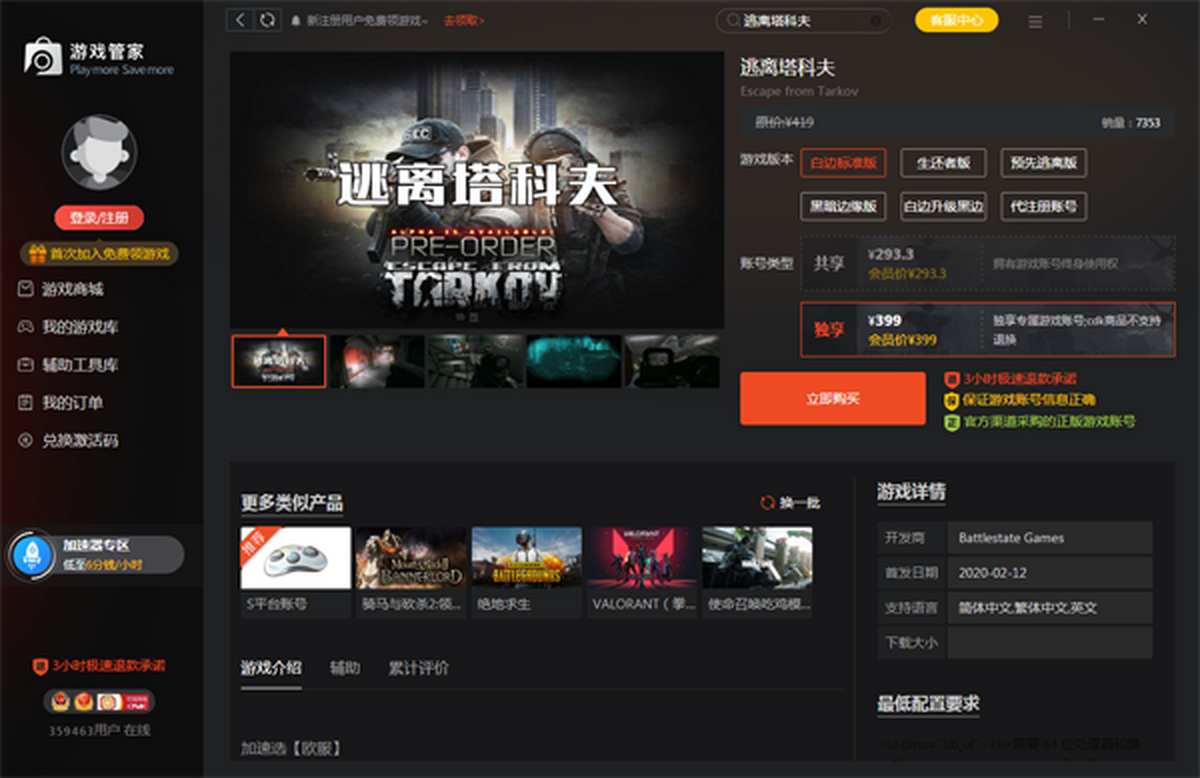
Task: Click the user avatar icon
Action: pos(99,152)
